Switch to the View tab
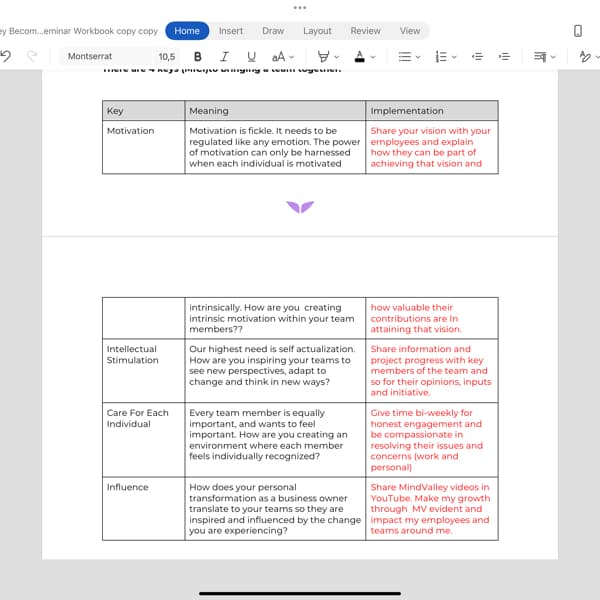This screenshot has width=600, height=600. (410, 31)
